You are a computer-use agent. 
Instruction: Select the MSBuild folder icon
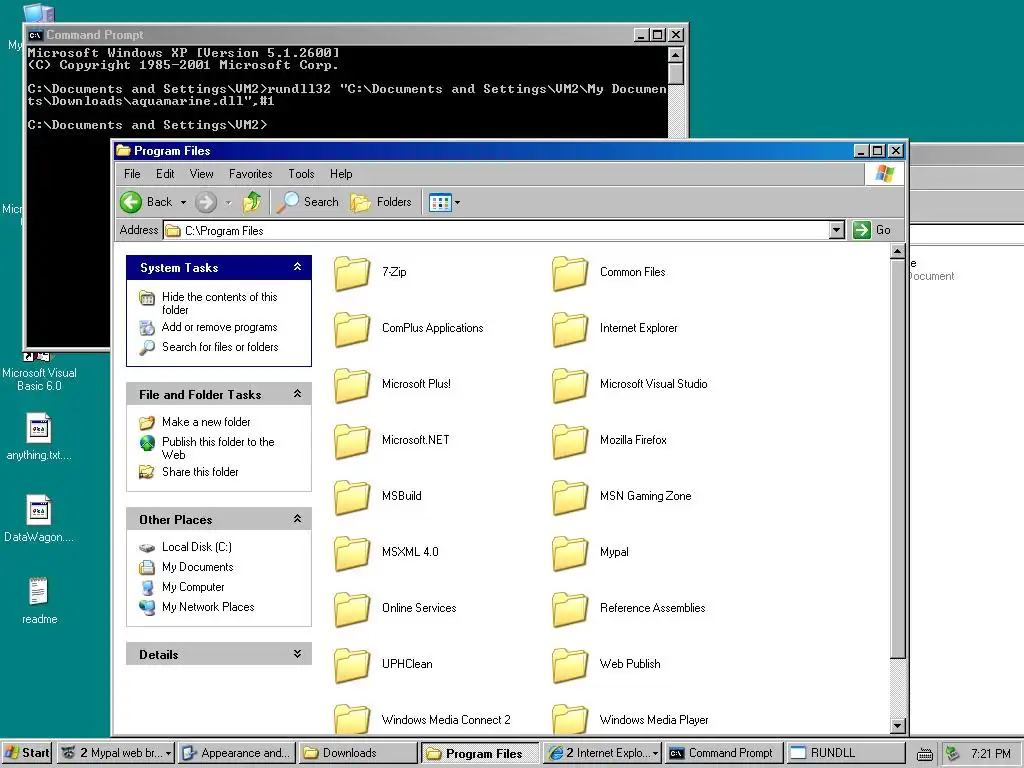pos(352,497)
